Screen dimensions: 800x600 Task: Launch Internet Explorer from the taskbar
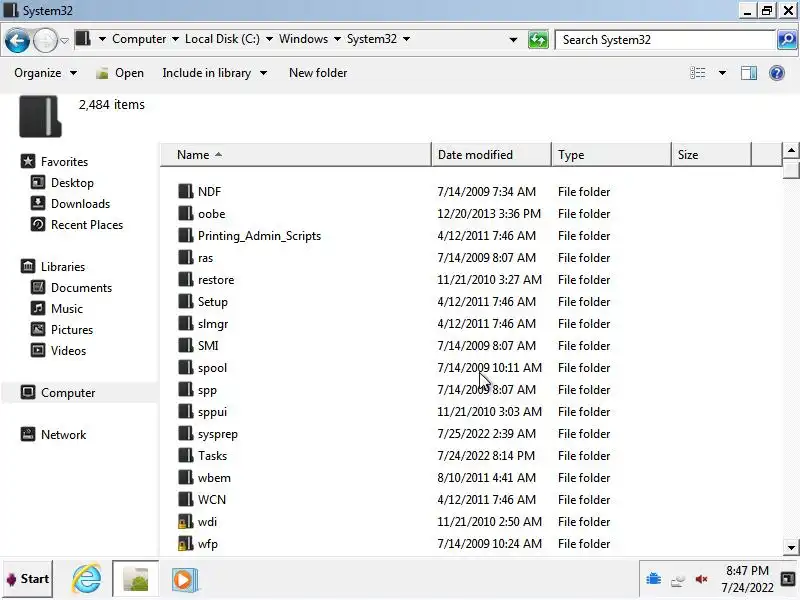tap(86, 579)
